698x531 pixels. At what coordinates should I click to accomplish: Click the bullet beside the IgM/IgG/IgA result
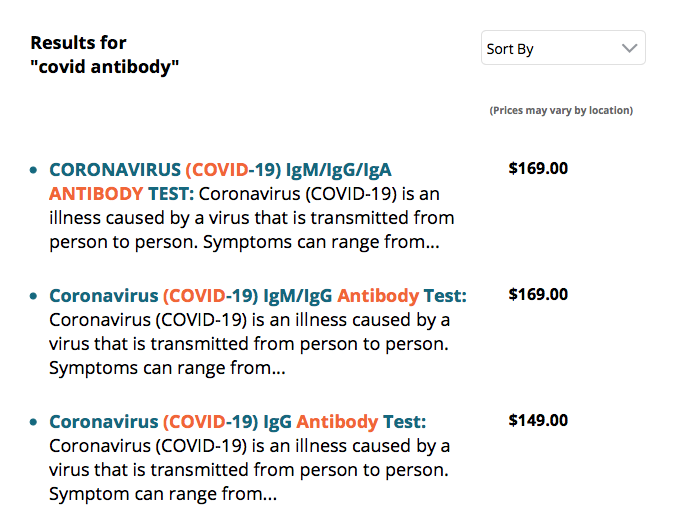pyautogui.click(x=35, y=171)
